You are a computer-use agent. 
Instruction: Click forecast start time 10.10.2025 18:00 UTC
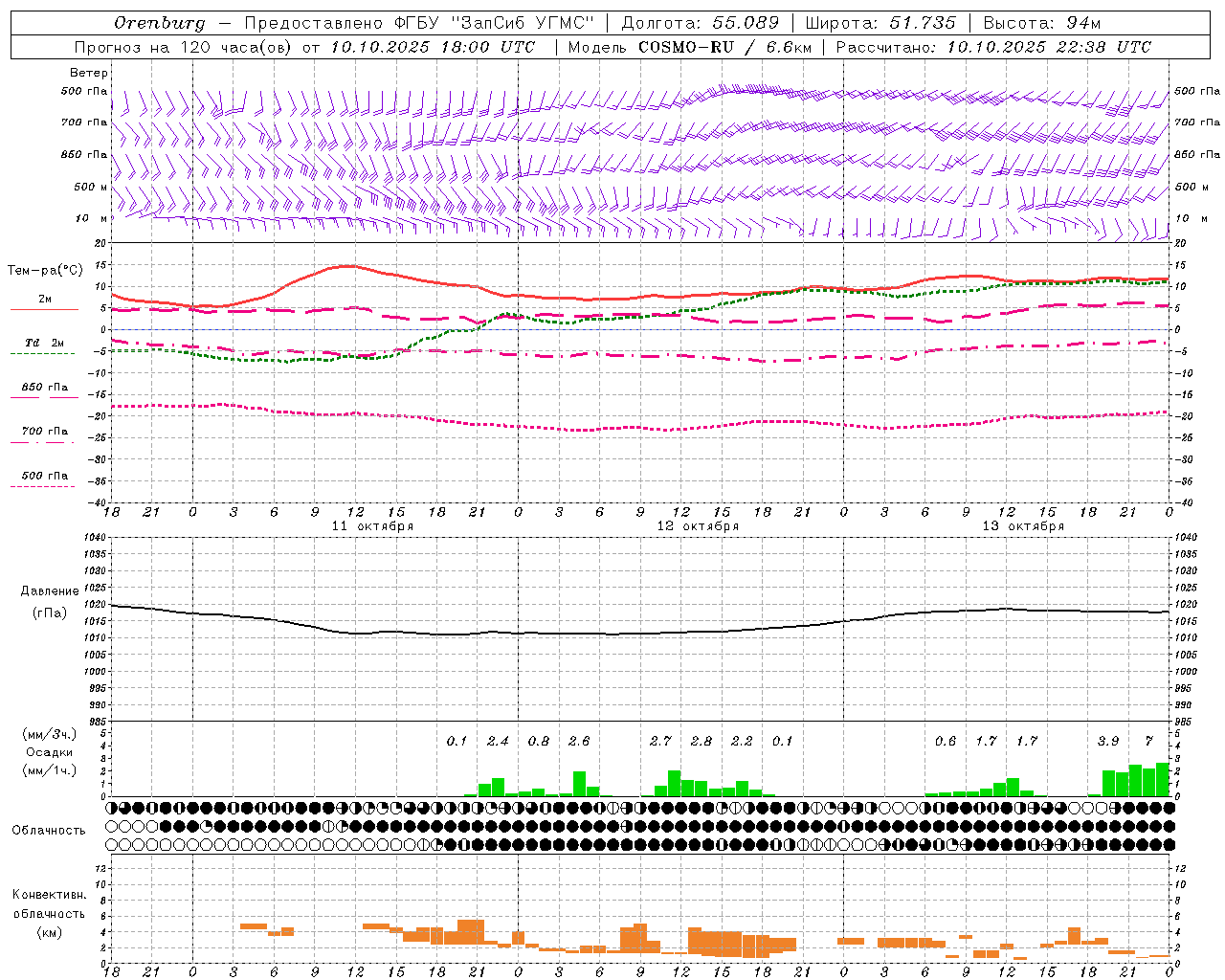click(433, 47)
